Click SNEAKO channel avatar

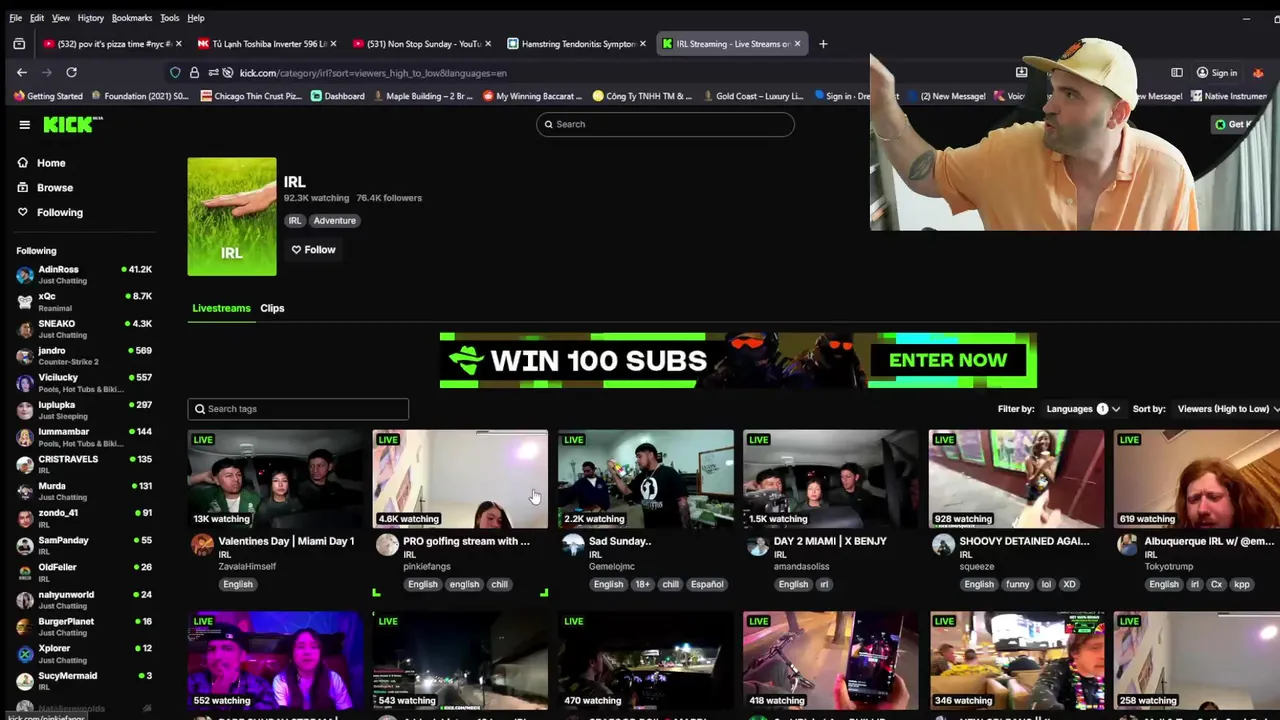25,329
